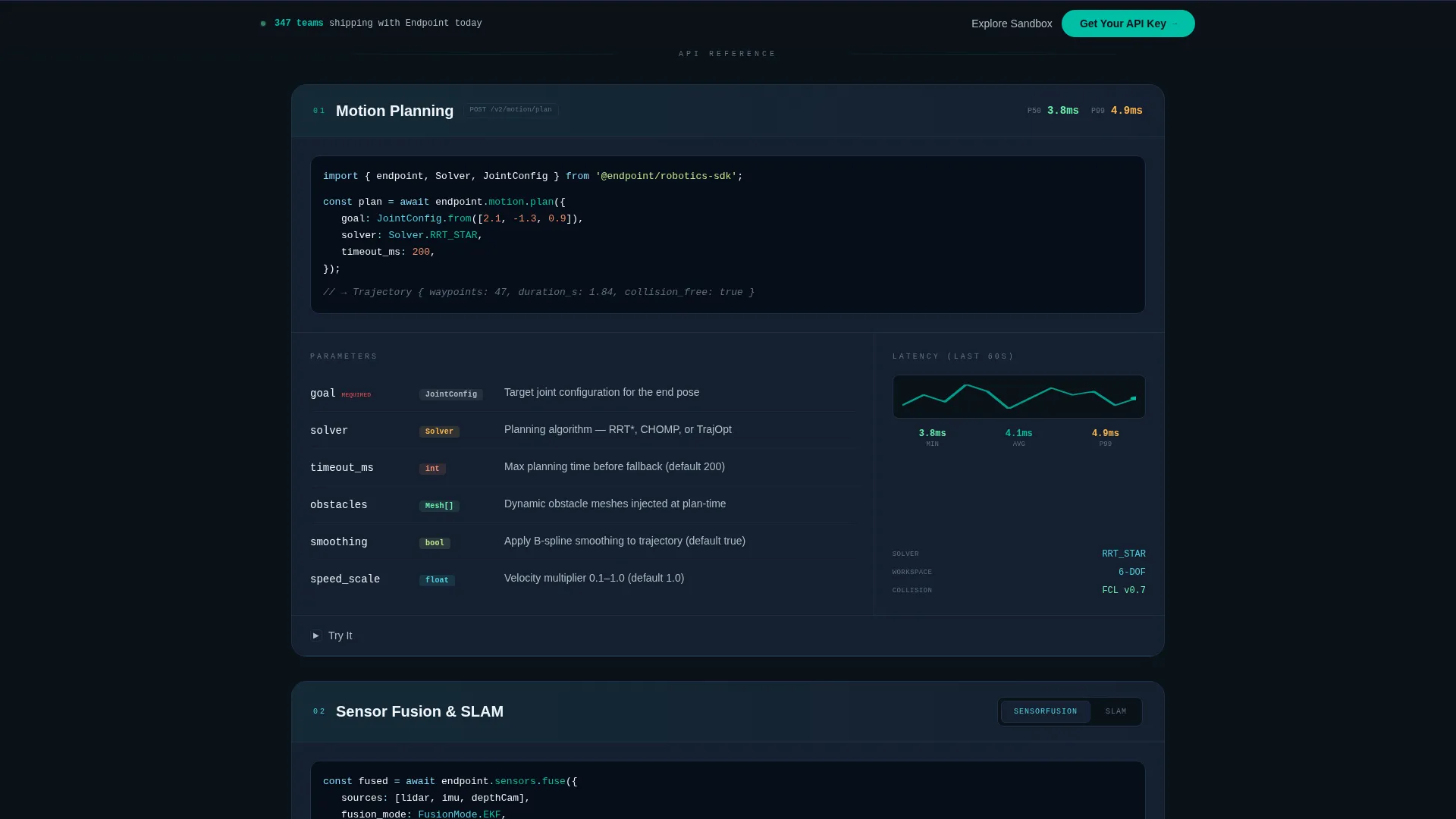Click the POST /v2/motion/plan endpoint badge
This screenshot has height=819, width=1456.
pos(511,110)
